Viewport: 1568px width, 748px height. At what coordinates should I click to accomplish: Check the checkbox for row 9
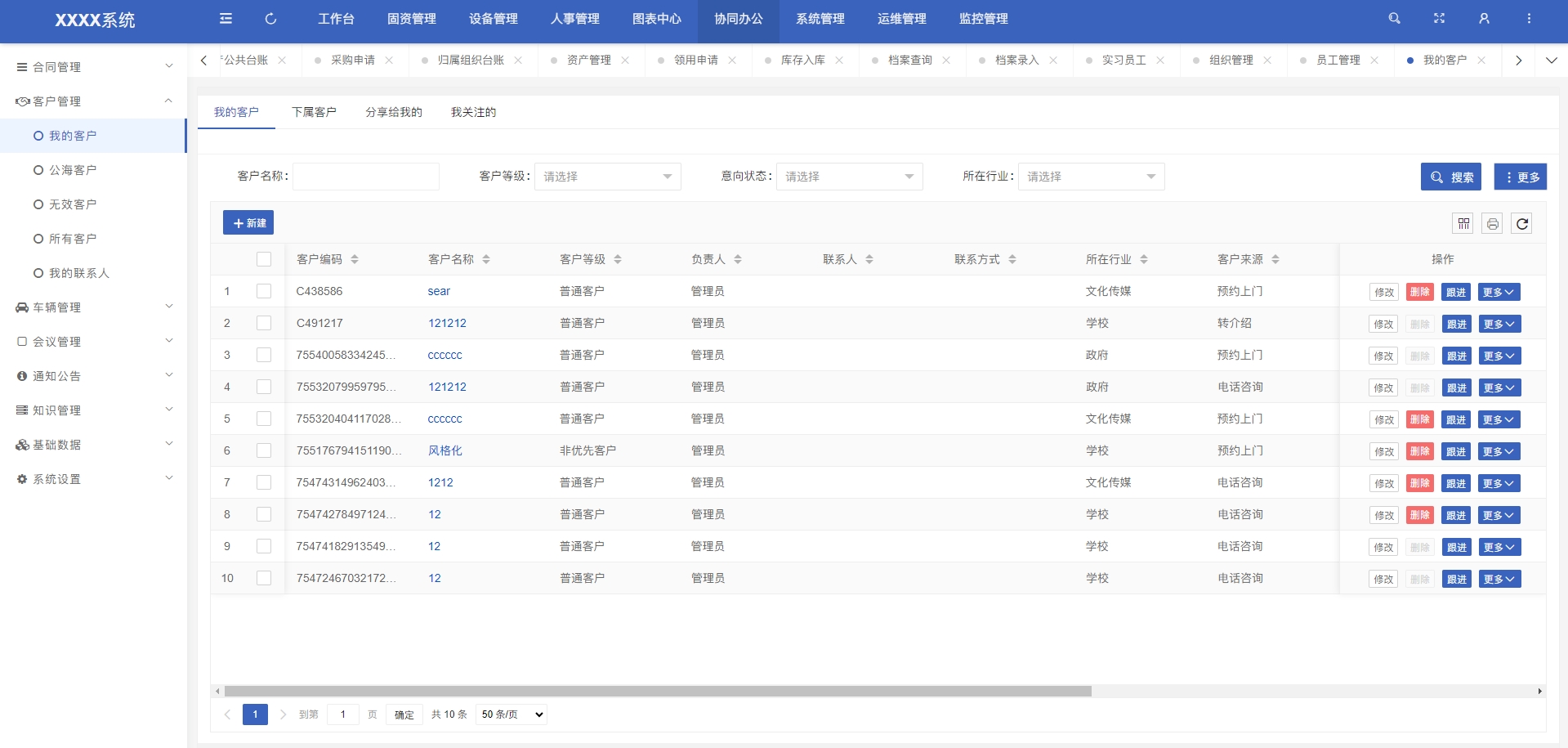pos(264,546)
